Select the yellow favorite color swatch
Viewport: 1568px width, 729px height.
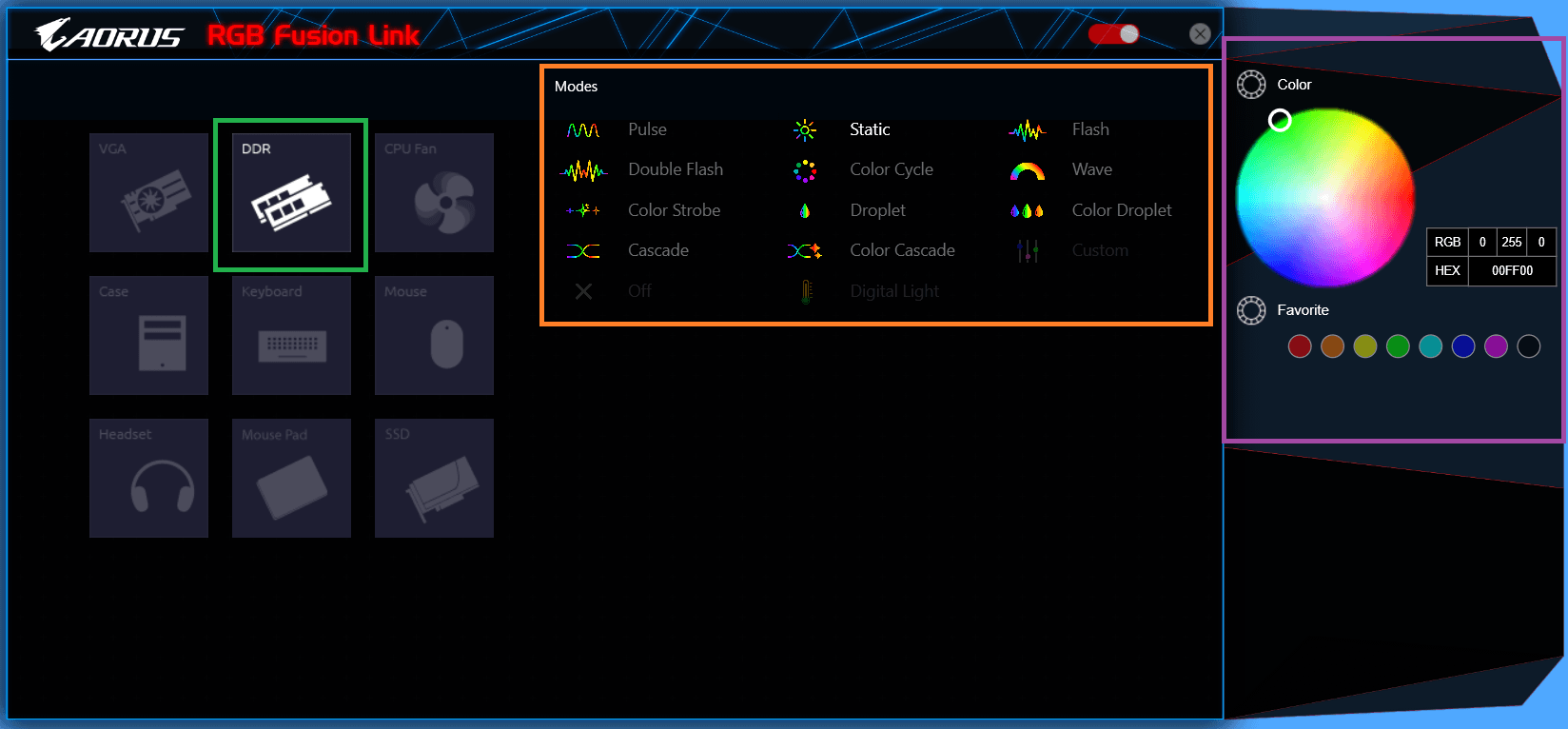pyautogui.click(x=1365, y=346)
